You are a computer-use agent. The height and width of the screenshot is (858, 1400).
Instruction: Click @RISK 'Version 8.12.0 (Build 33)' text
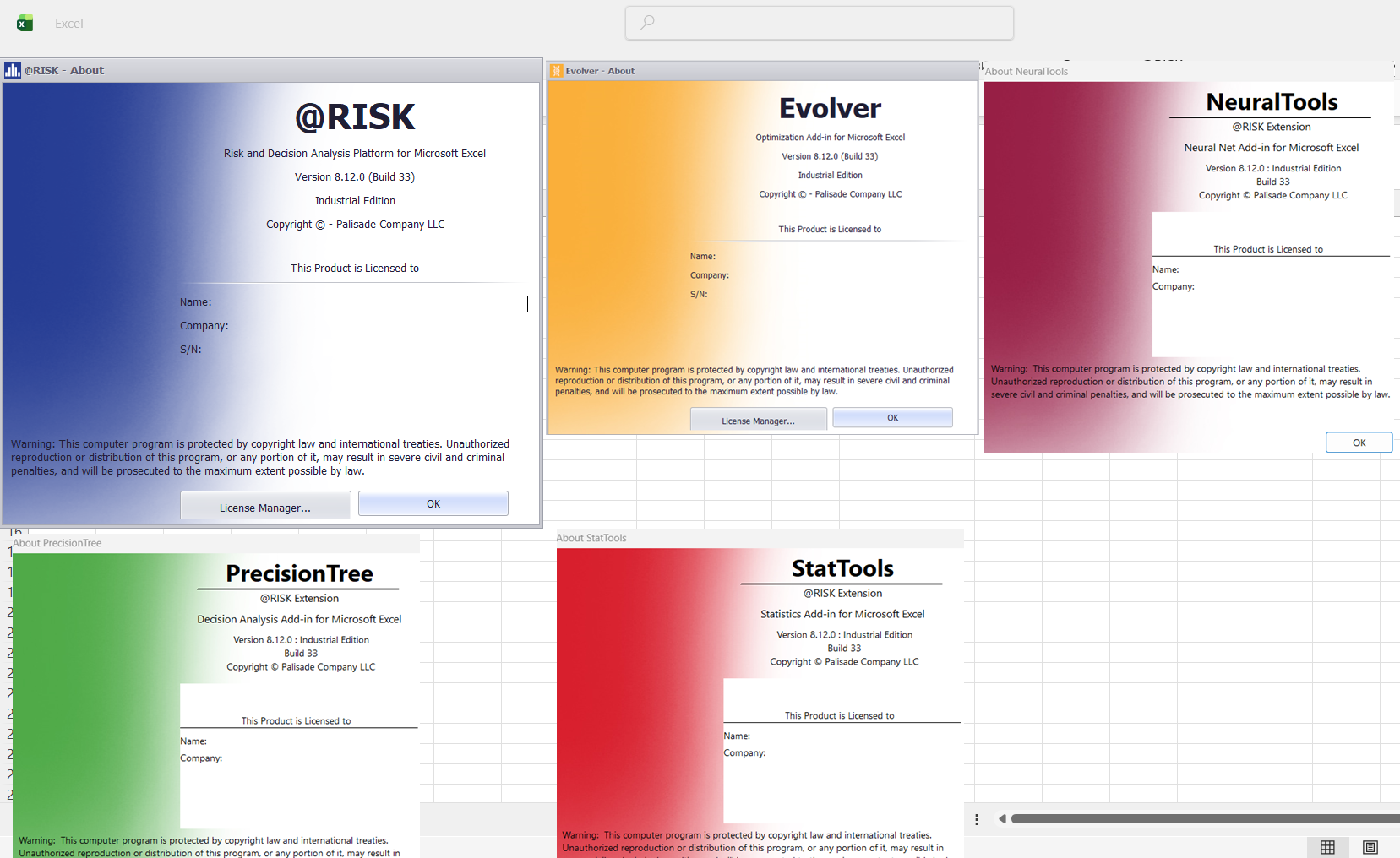[355, 176]
